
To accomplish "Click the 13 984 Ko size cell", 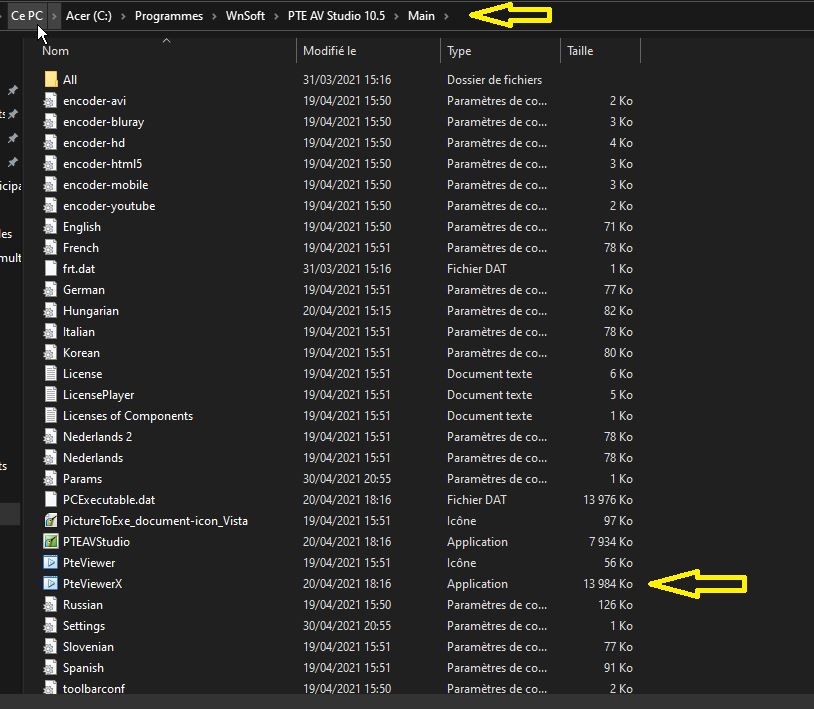I will (608, 584).
